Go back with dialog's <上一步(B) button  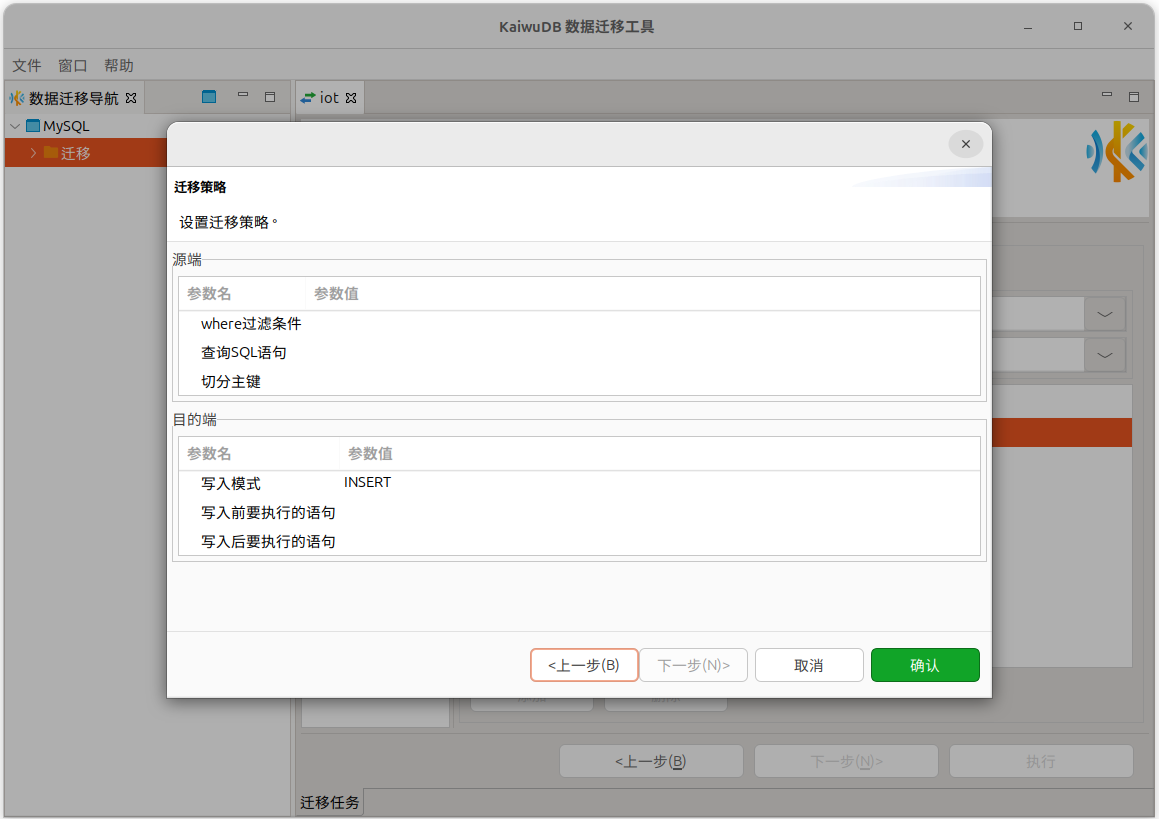pos(584,665)
